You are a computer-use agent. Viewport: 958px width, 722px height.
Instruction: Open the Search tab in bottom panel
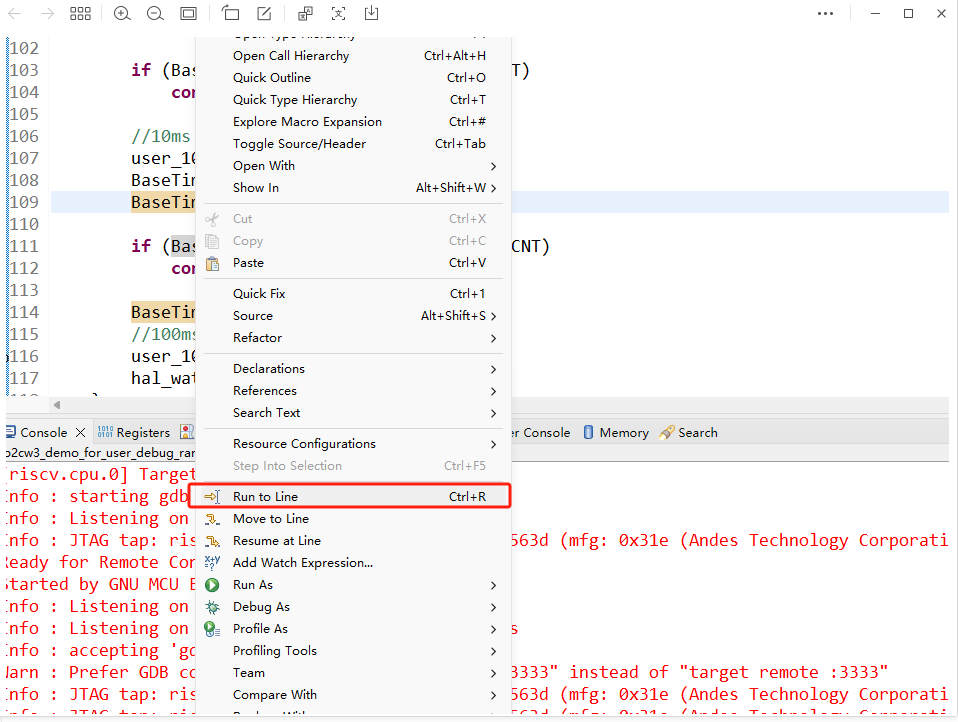pyautogui.click(x=688, y=433)
